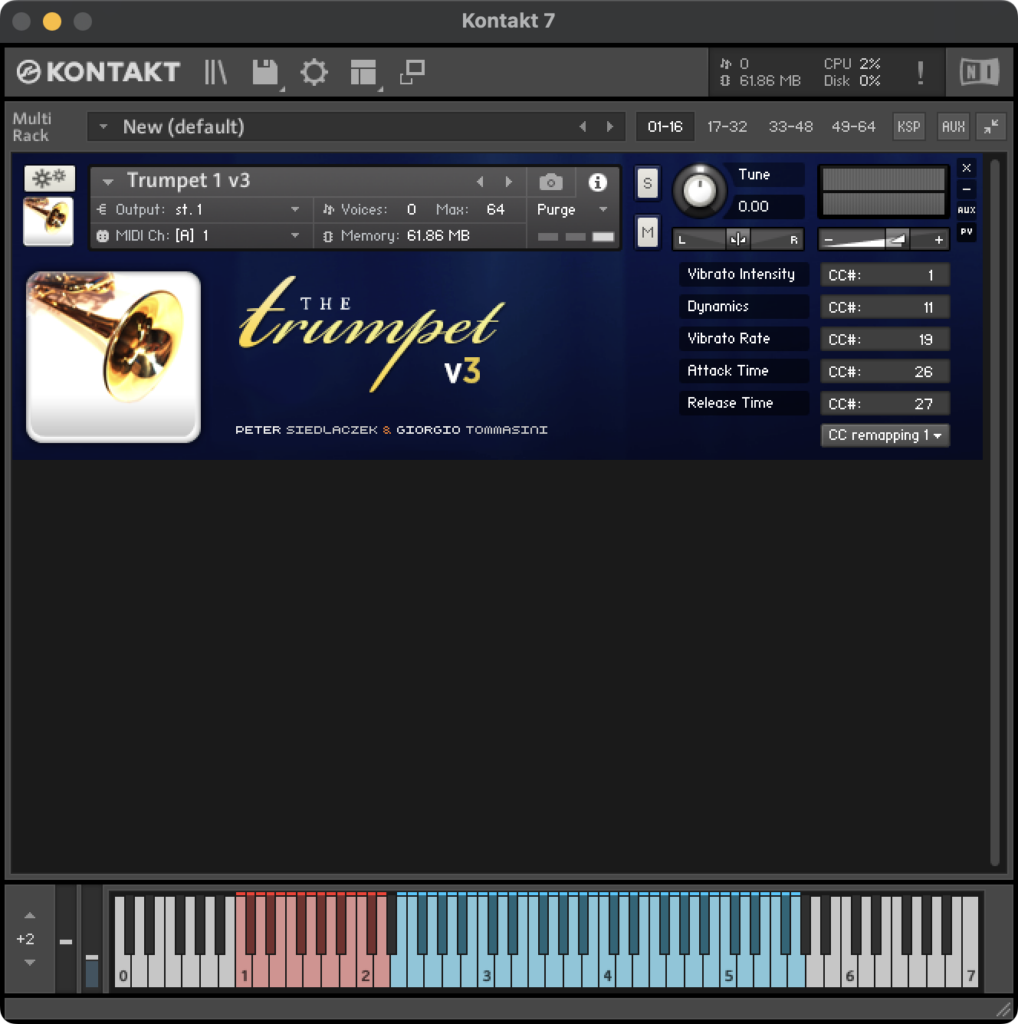Viewport: 1018px width, 1024px height.
Task: Click the Release Time CC# field
Action: [884, 404]
